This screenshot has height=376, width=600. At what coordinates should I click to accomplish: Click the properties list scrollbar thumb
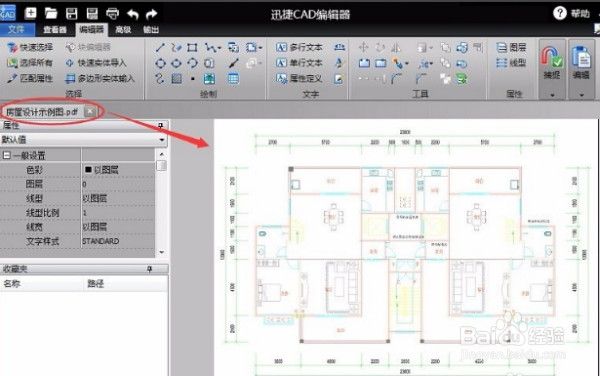point(161,166)
